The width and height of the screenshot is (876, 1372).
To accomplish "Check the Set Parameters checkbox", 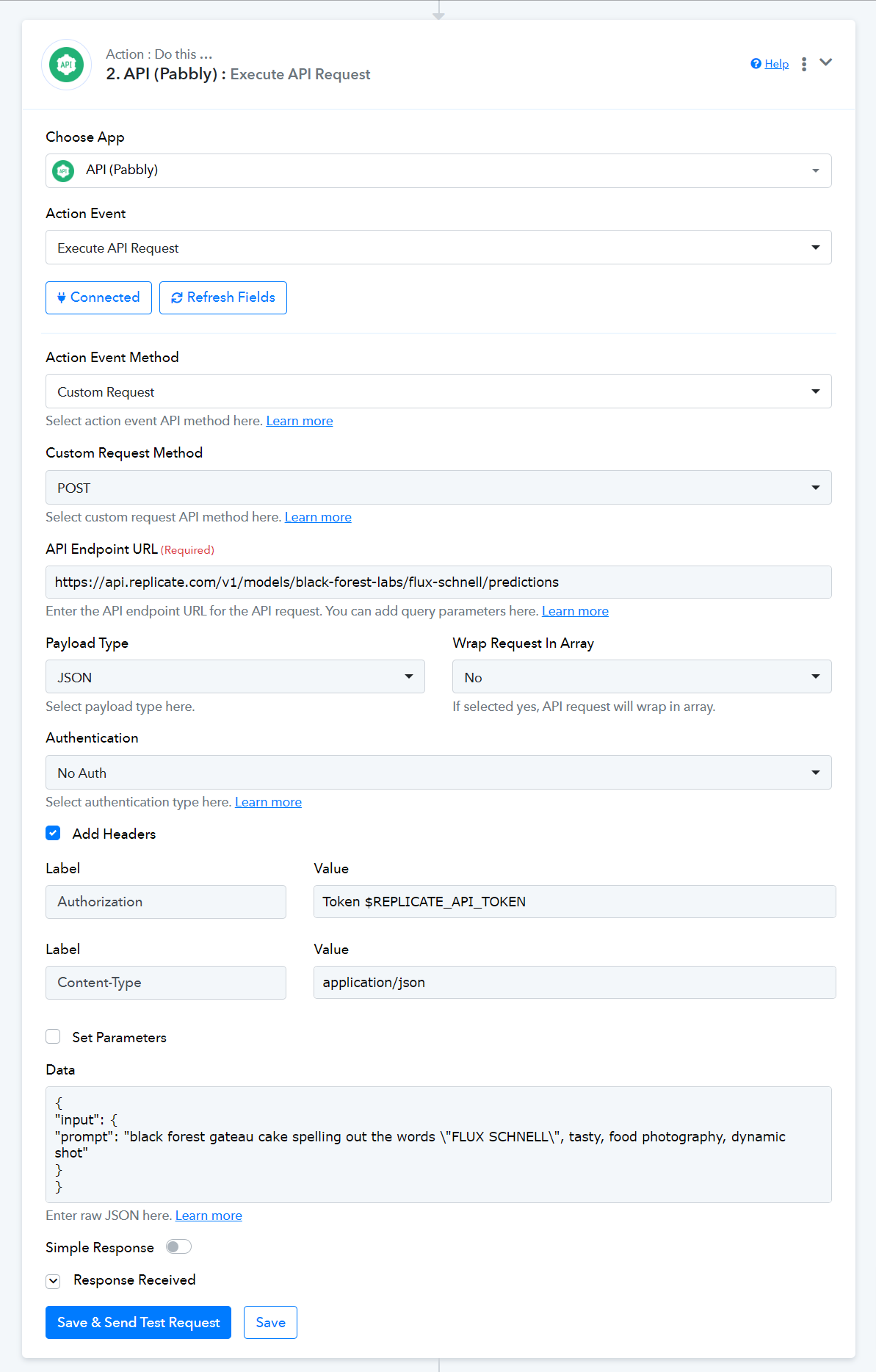I will [53, 1036].
